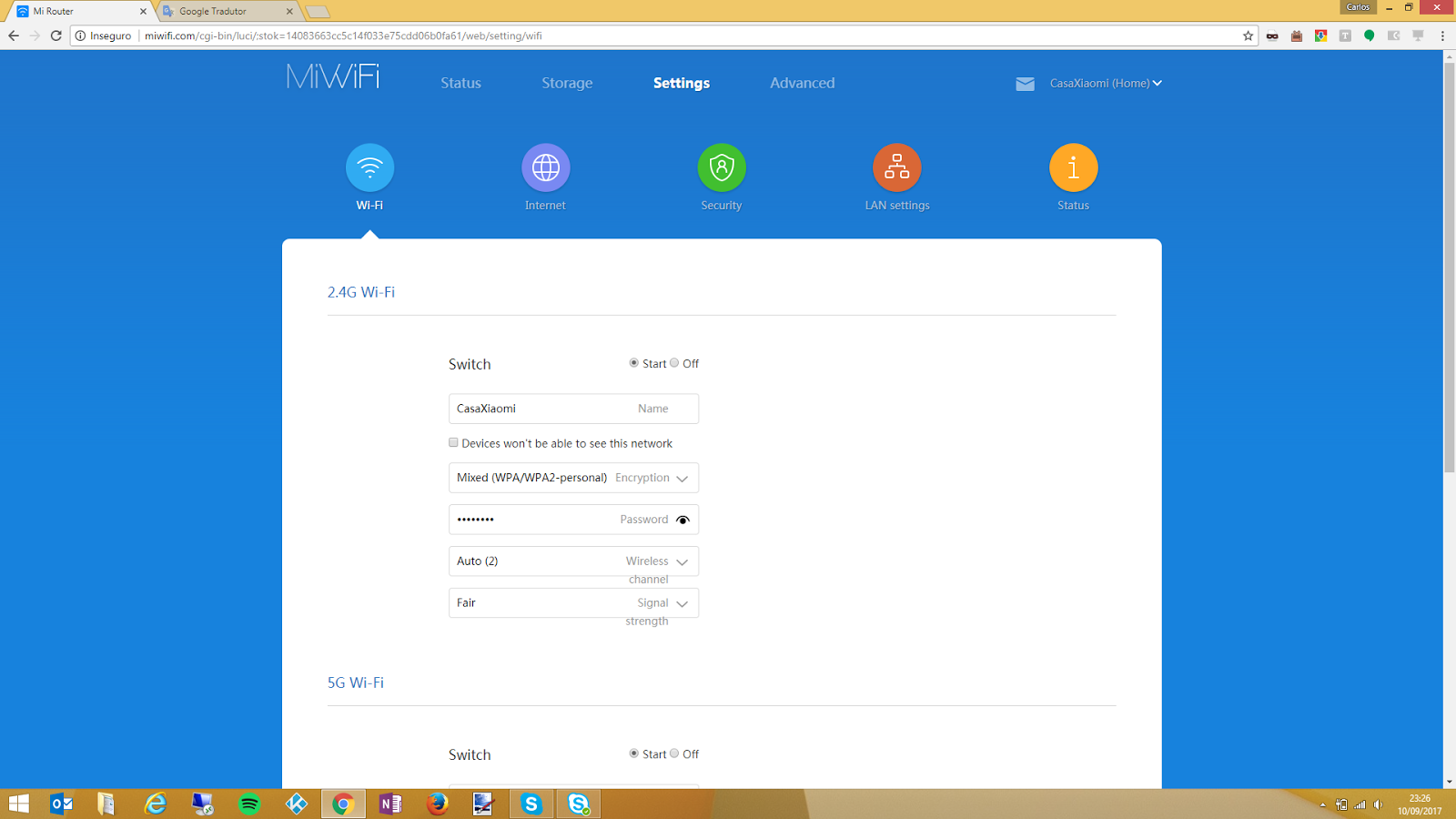Image resolution: width=1456 pixels, height=819 pixels.
Task: Click the Wi-Fi password field
Action: [x=573, y=520]
